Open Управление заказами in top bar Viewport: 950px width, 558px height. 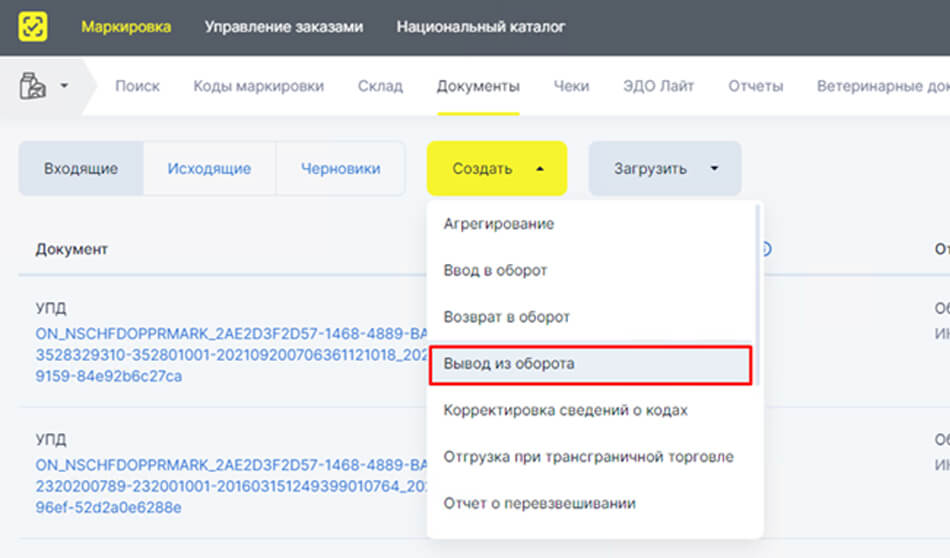coord(284,27)
